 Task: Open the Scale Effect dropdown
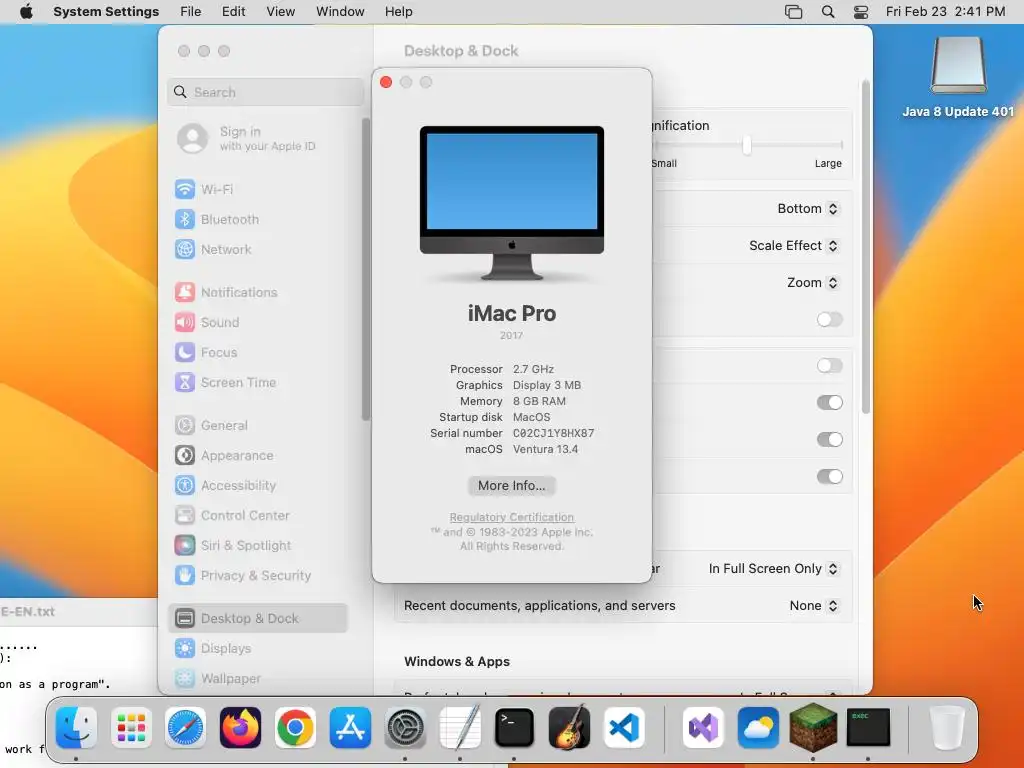coord(793,246)
